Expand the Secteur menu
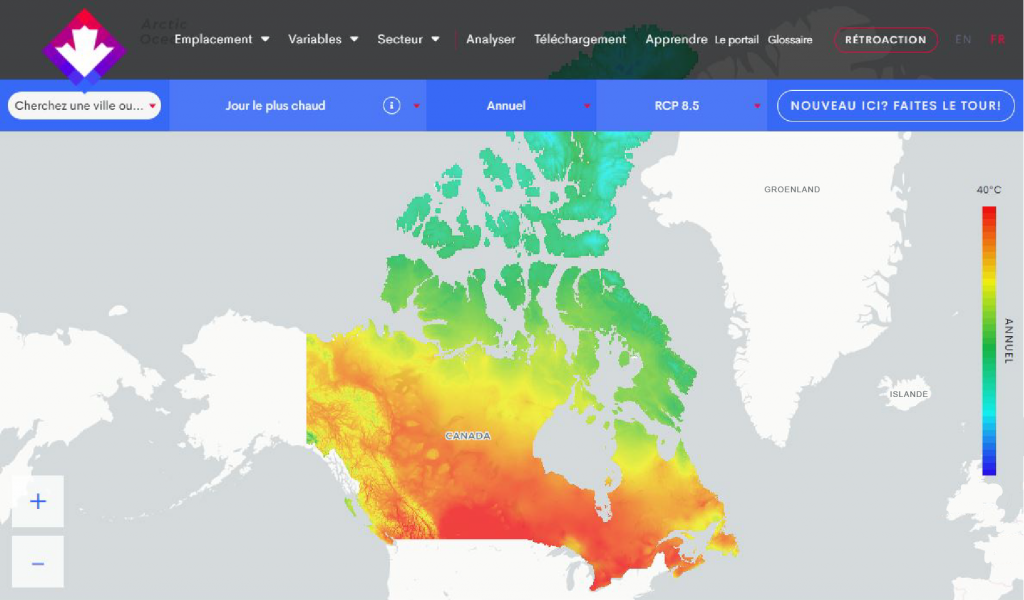The width and height of the screenshot is (1024, 600). (408, 40)
